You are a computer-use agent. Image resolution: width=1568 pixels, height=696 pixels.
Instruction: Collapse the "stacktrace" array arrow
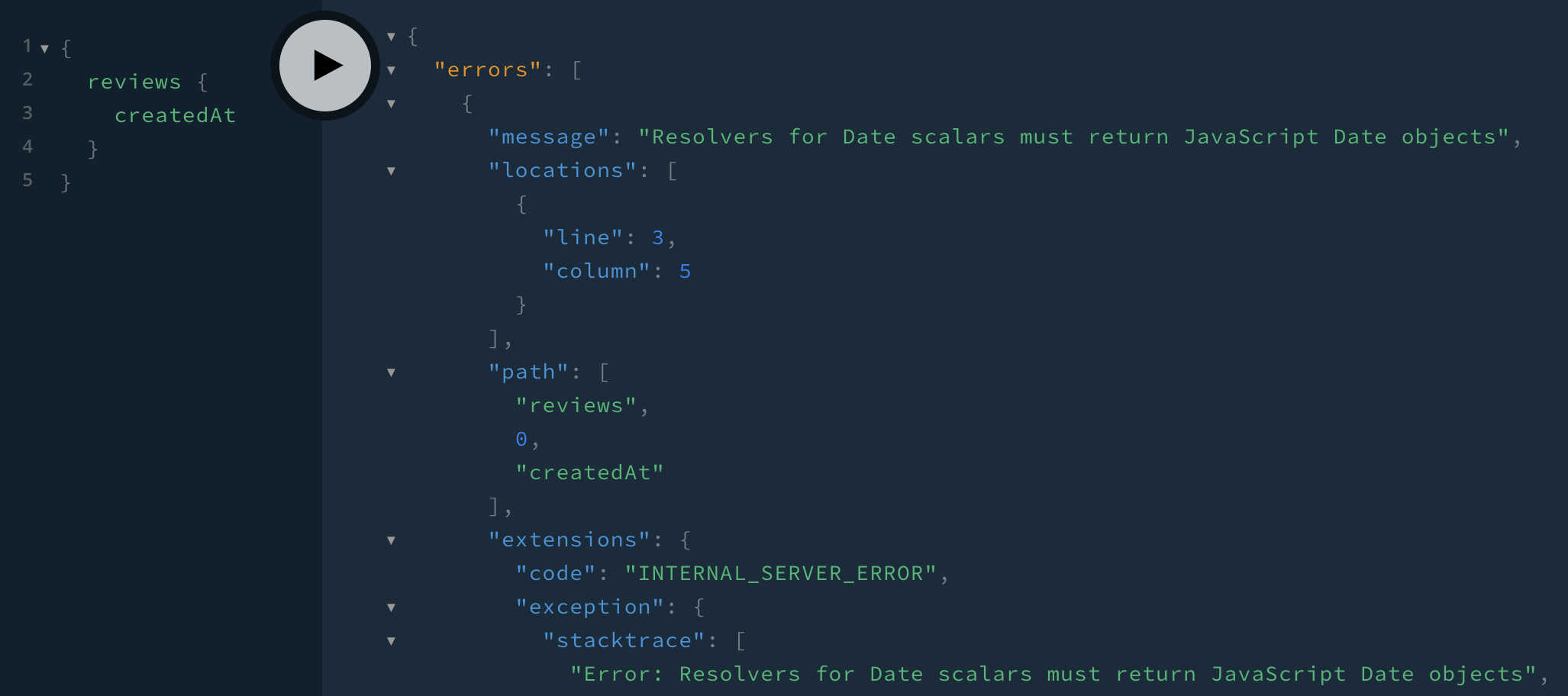391,641
